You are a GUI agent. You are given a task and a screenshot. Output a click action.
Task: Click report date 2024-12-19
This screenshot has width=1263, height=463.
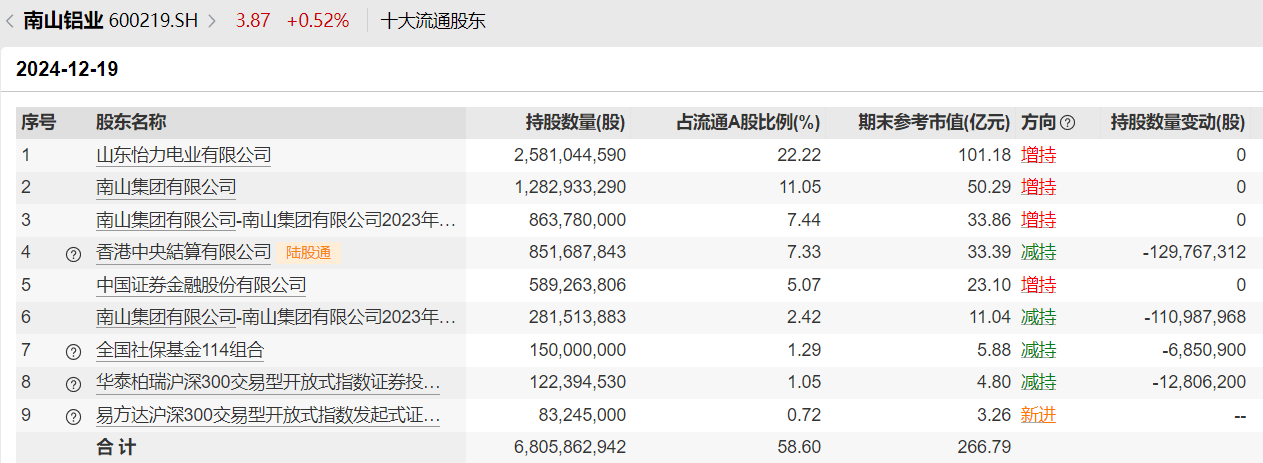click(67, 70)
